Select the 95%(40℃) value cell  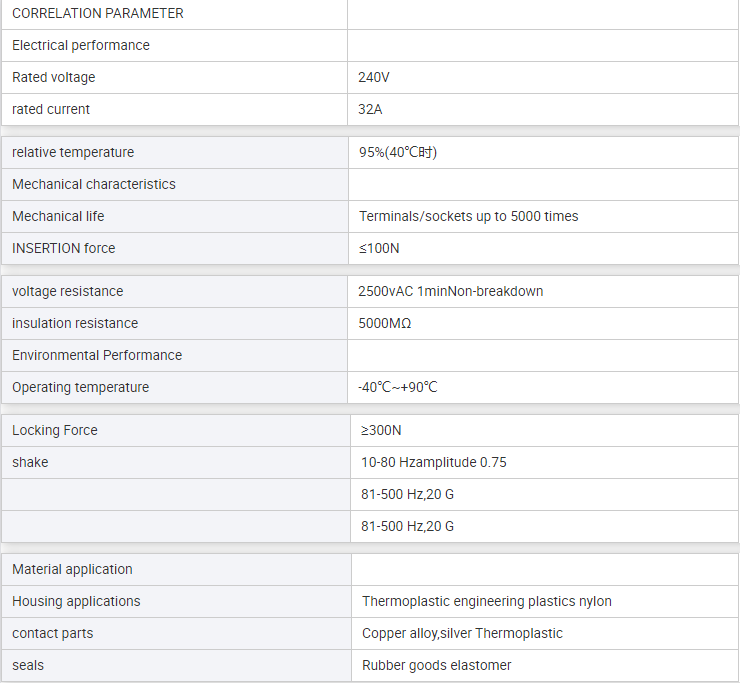tap(543, 152)
